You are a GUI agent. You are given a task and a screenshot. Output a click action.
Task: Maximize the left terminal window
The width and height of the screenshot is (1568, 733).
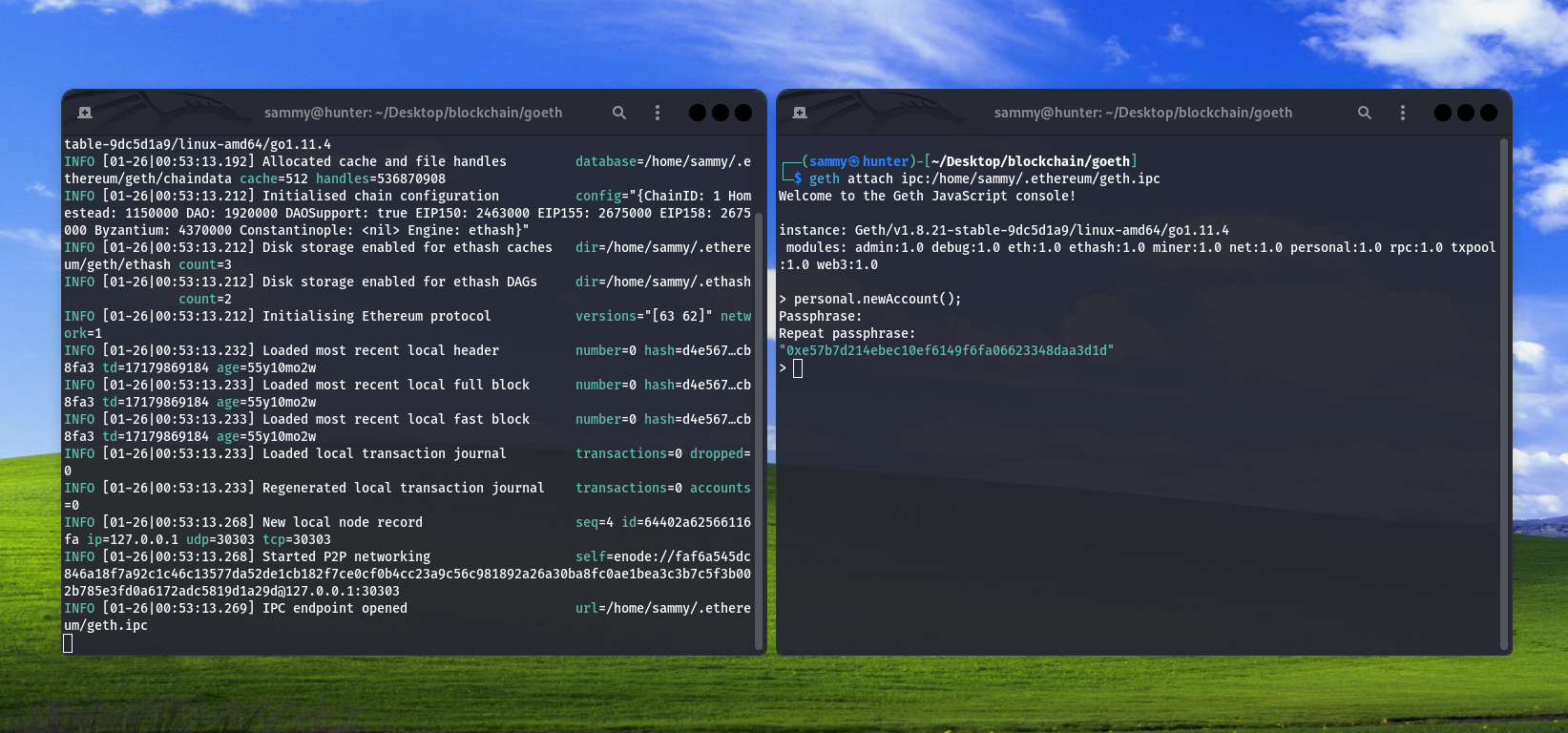(721, 113)
